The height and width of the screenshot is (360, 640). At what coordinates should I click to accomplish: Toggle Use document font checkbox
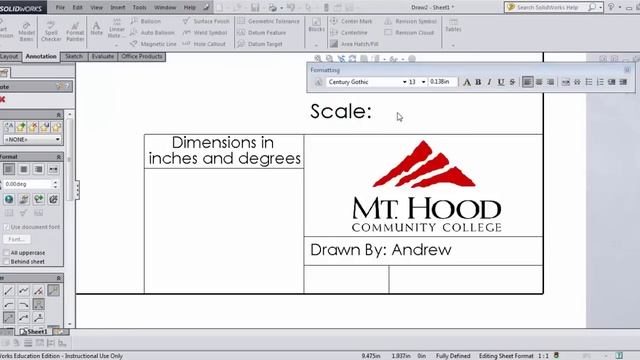click(x=7, y=227)
